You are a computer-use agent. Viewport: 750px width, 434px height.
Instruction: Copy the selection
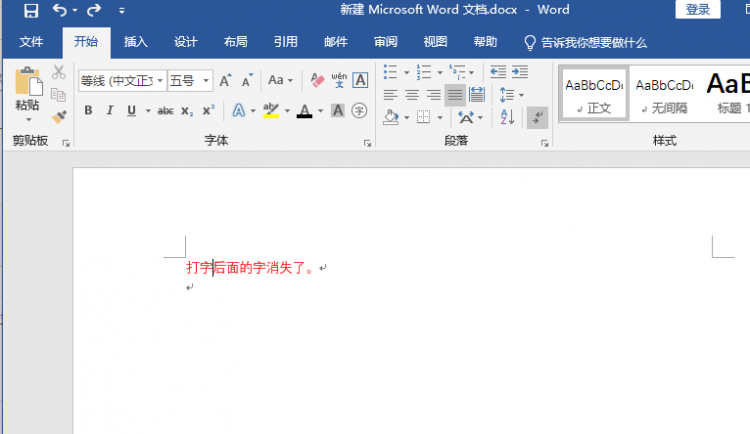58,95
